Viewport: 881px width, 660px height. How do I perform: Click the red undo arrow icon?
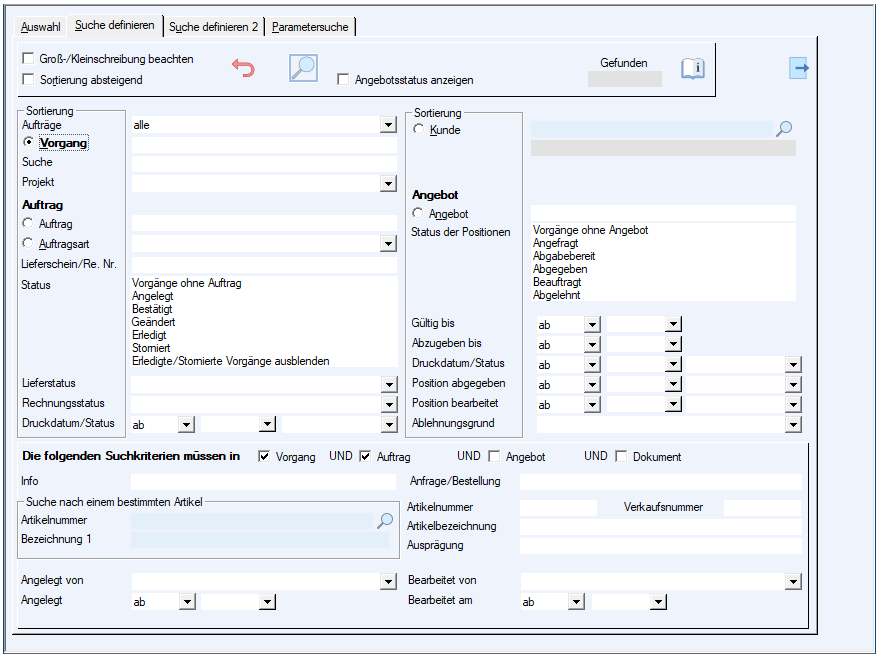[243, 68]
